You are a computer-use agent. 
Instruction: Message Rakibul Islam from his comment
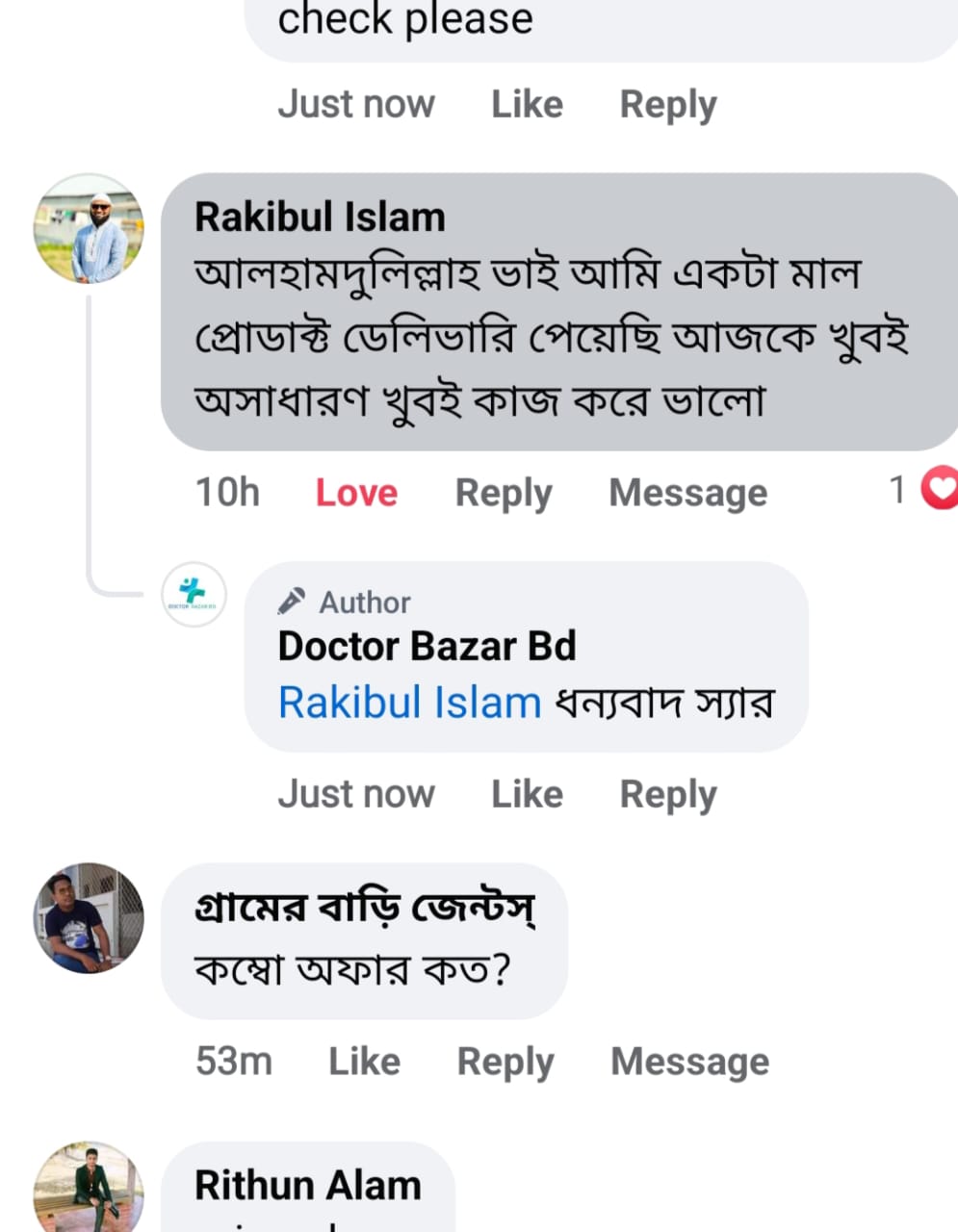point(688,493)
